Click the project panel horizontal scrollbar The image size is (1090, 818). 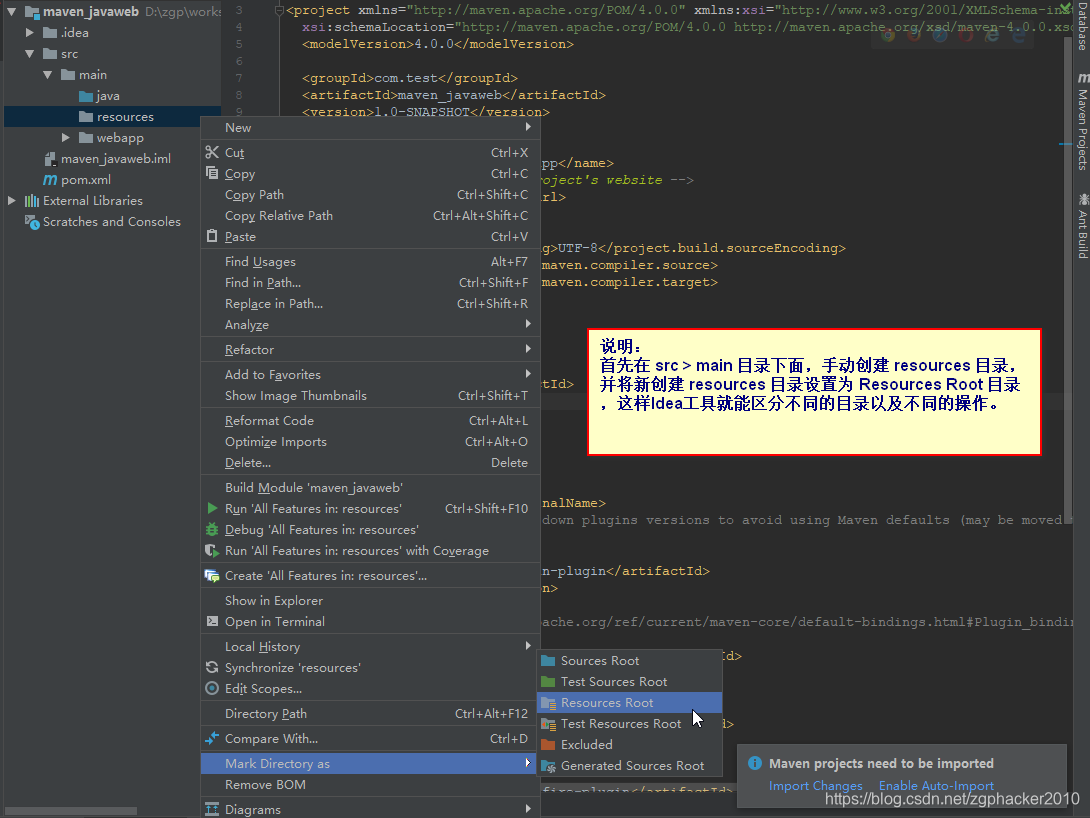70,810
